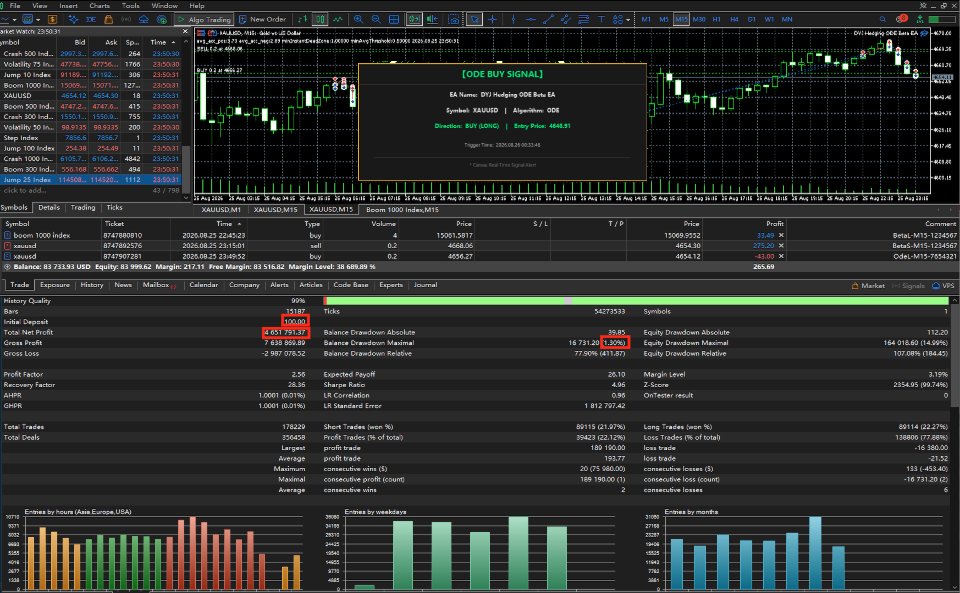
Task: Click the green history quality bar
Action: click(636, 300)
